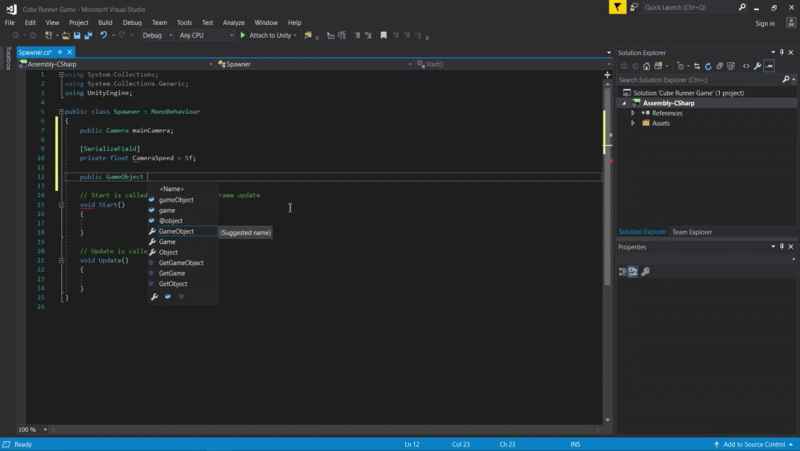Open the Assembly-CSharp project dropdown
The height and width of the screenshot is (451, 800).
click(115, 64)
